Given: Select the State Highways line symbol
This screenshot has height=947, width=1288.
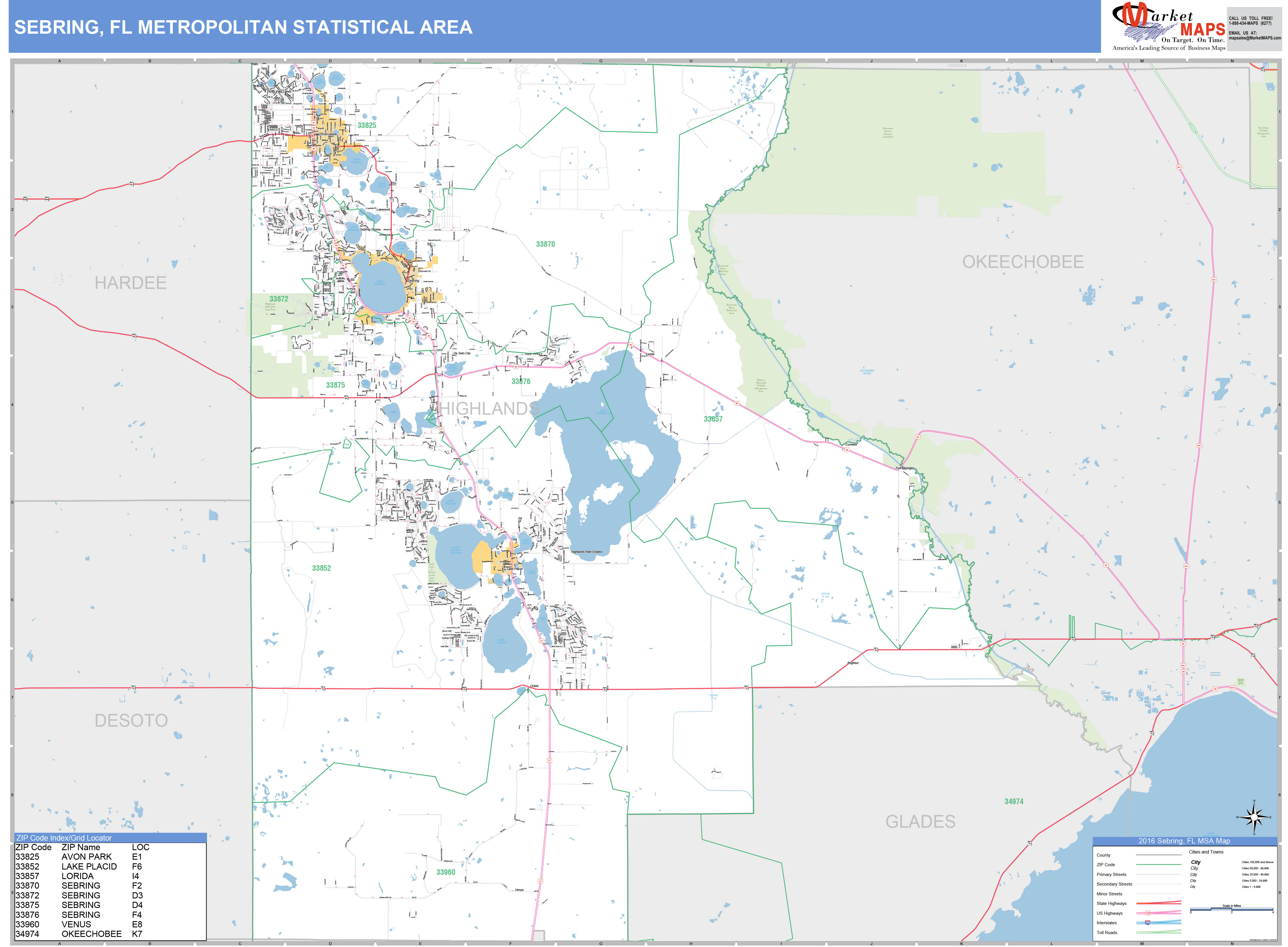Looking at the screenshot, I should point(1159,903).
